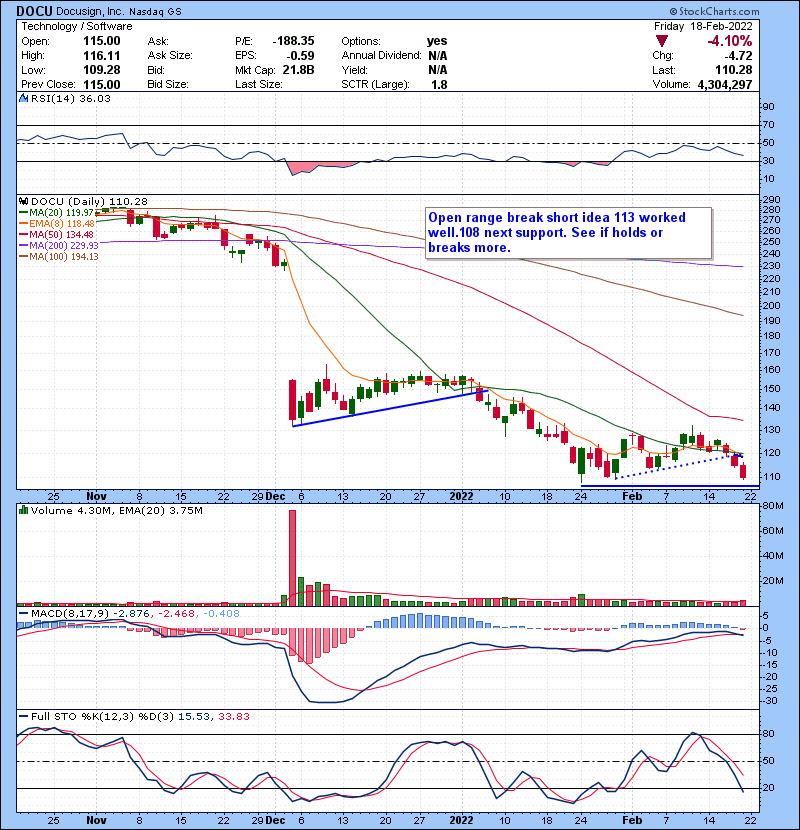
Task: Click the Mkt Cap value 21.8B
Action: tap(298, 70)
